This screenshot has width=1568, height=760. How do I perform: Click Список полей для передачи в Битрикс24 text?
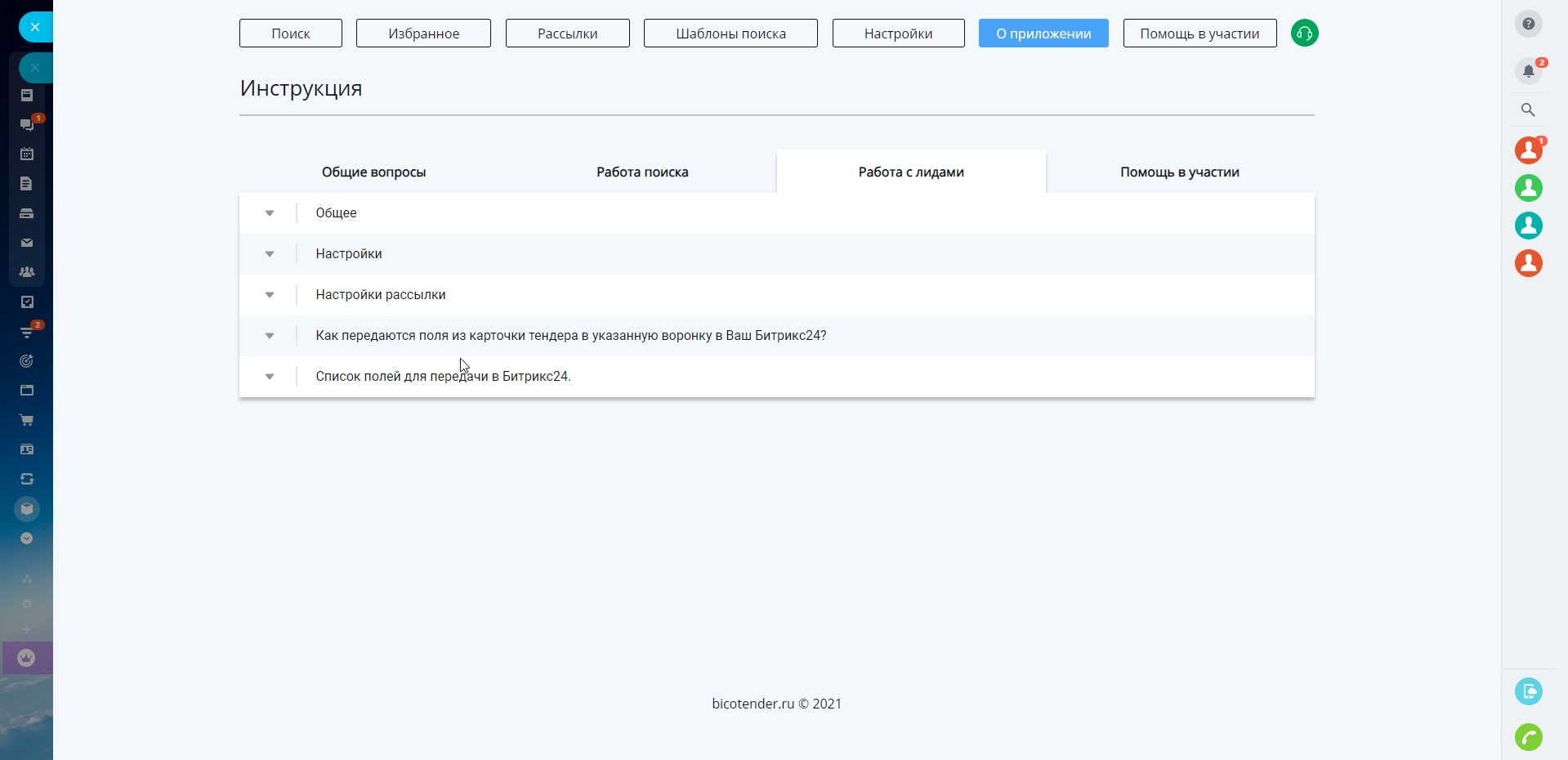(x=443, y=377)
